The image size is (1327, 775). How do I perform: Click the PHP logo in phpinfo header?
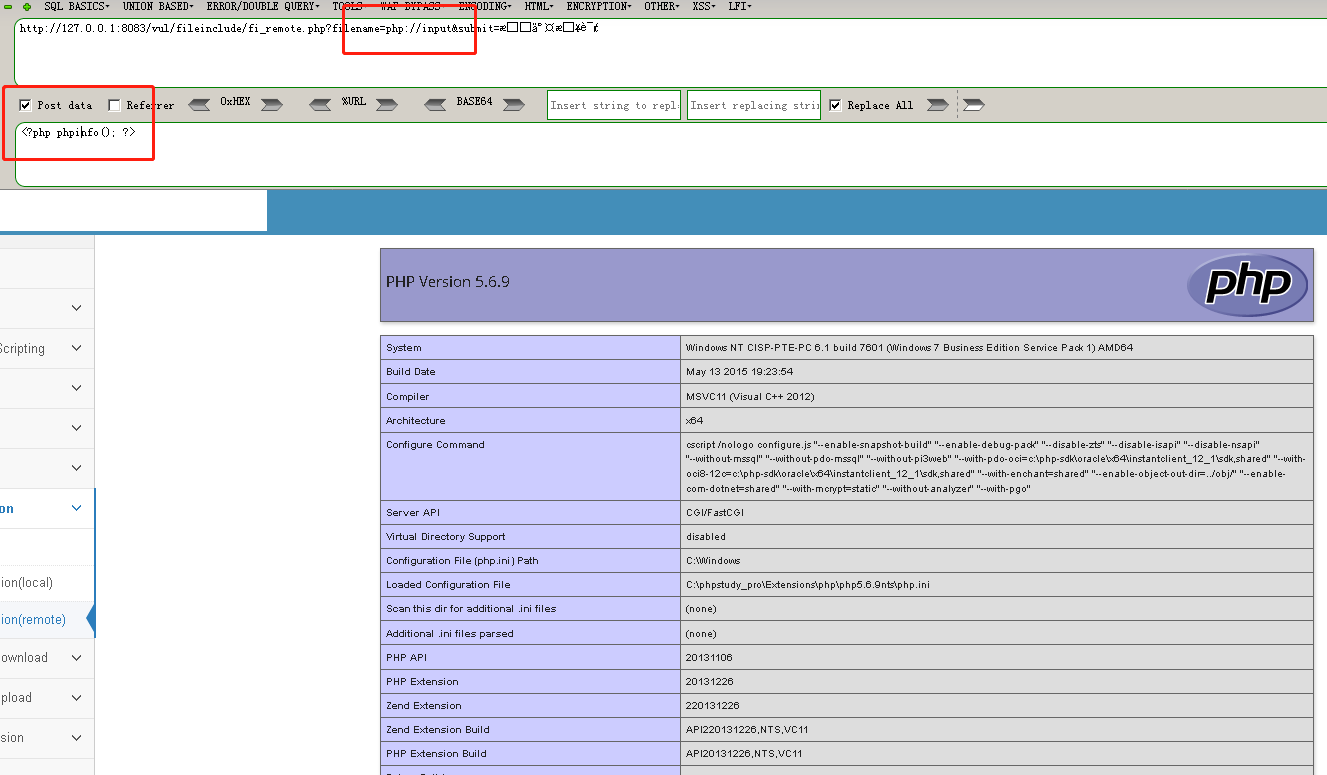(x=1247, y=285)
